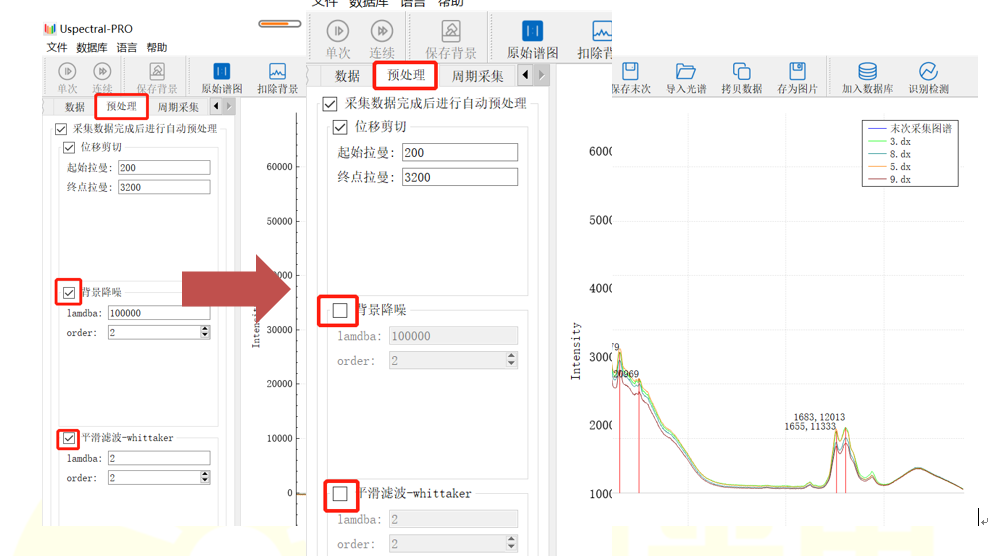The width and height of the screenshot is (992, 556).
Task: Click the 终点拉曼 field showing 3200, left window
Action: pyautogui.click(x=163, y=187)
